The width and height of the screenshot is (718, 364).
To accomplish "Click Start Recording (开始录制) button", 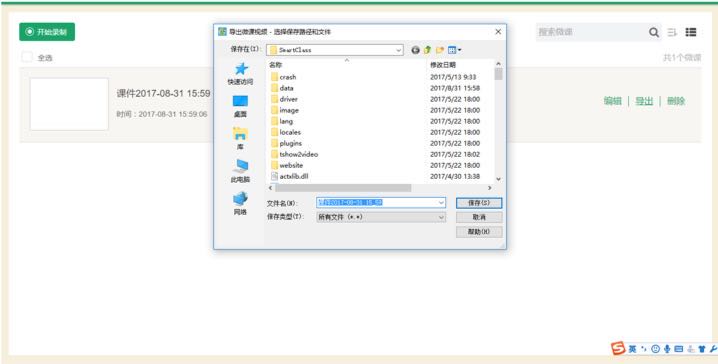I will click(x=47, y=32).
